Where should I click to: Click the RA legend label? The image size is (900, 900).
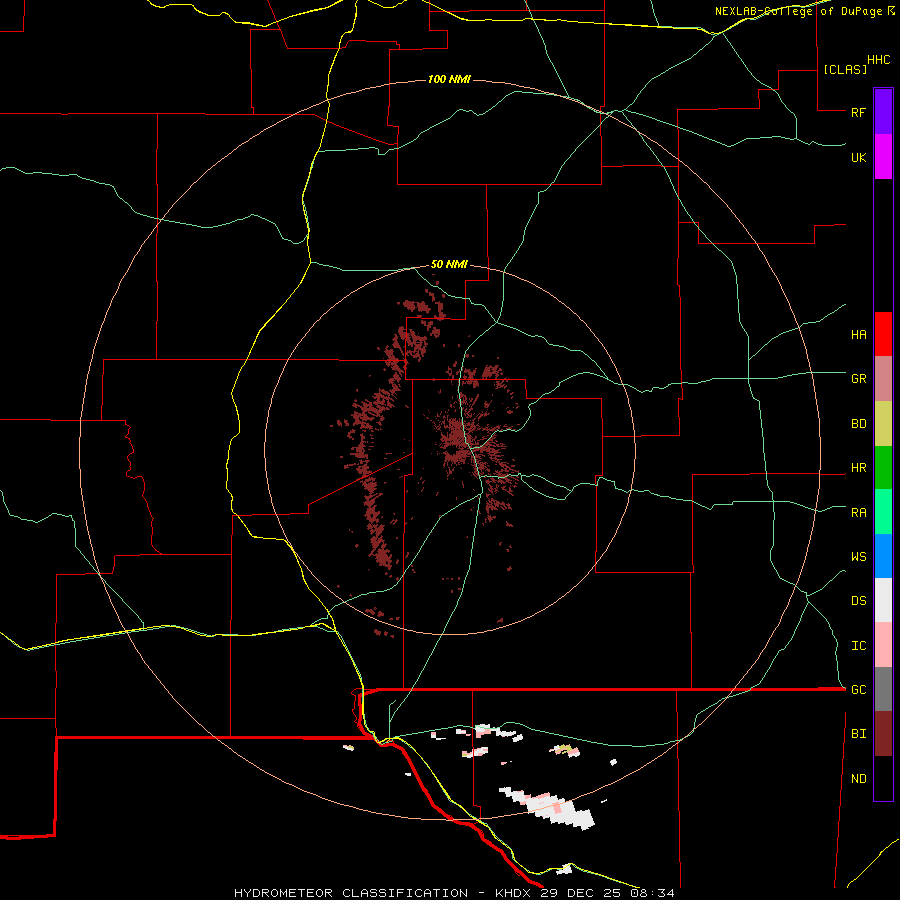point(858,513)
